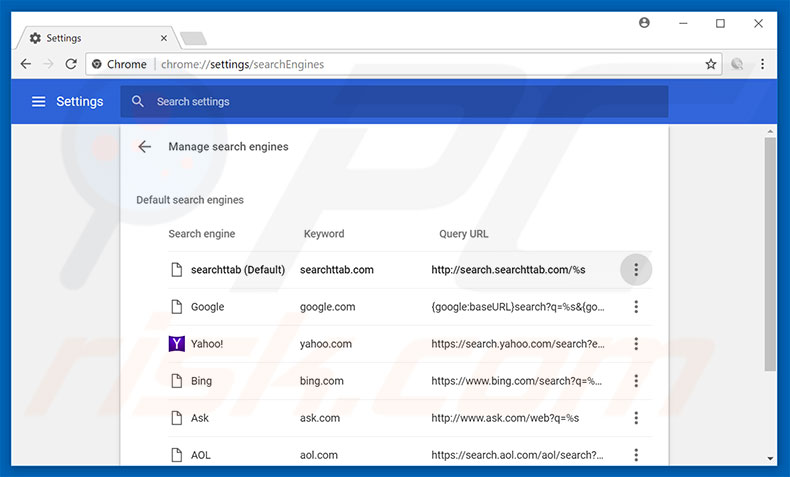Click the browser forward arrow
The width and height of the screenshot is (790, 477).
[48, 64]
